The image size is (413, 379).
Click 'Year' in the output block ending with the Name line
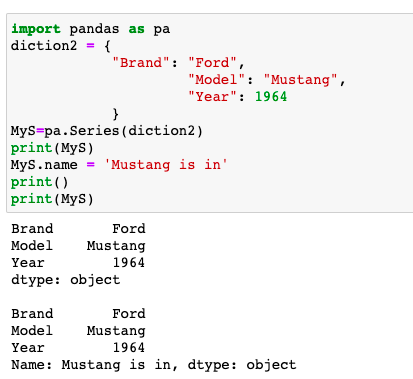28,348
